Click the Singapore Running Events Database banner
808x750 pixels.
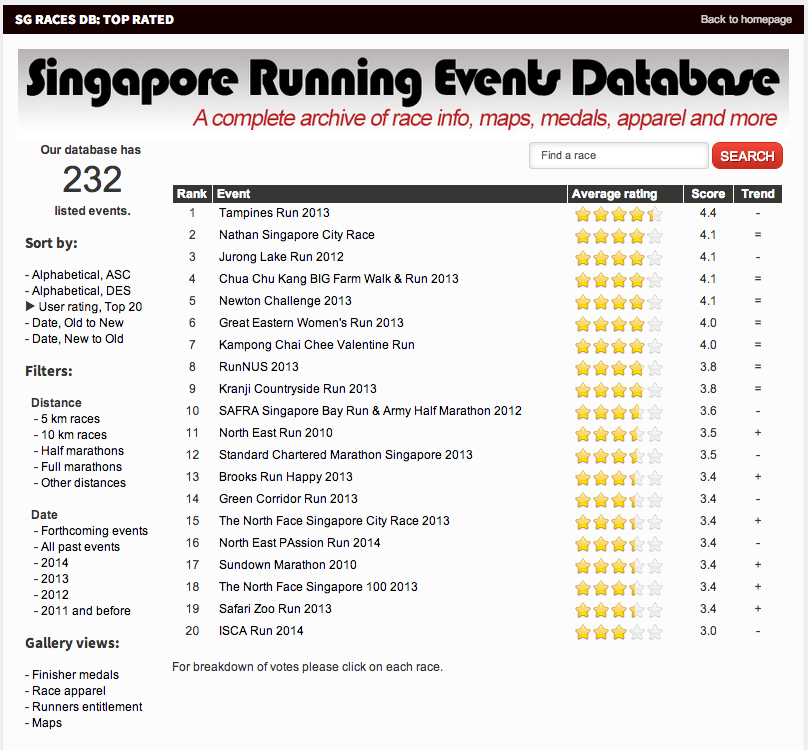[403, 94]
